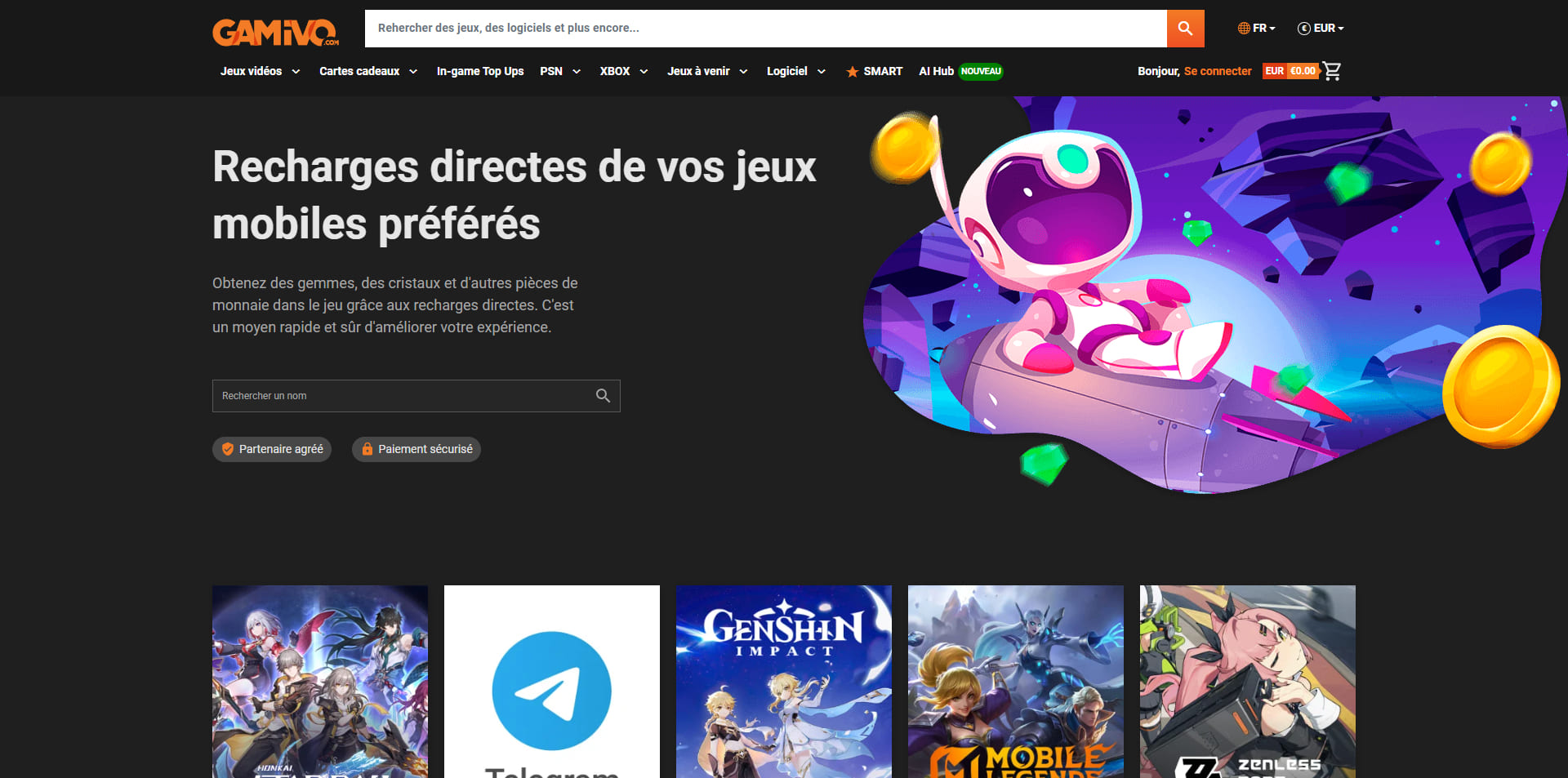Expand the Jeux à venir dropdown

point(707,71)
